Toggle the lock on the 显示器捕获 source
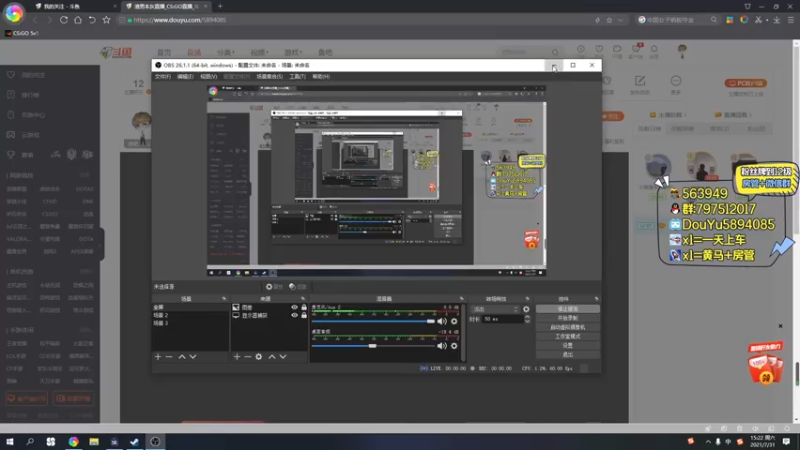Viewport: 800px width, 450px height. [x=304, y=315]
